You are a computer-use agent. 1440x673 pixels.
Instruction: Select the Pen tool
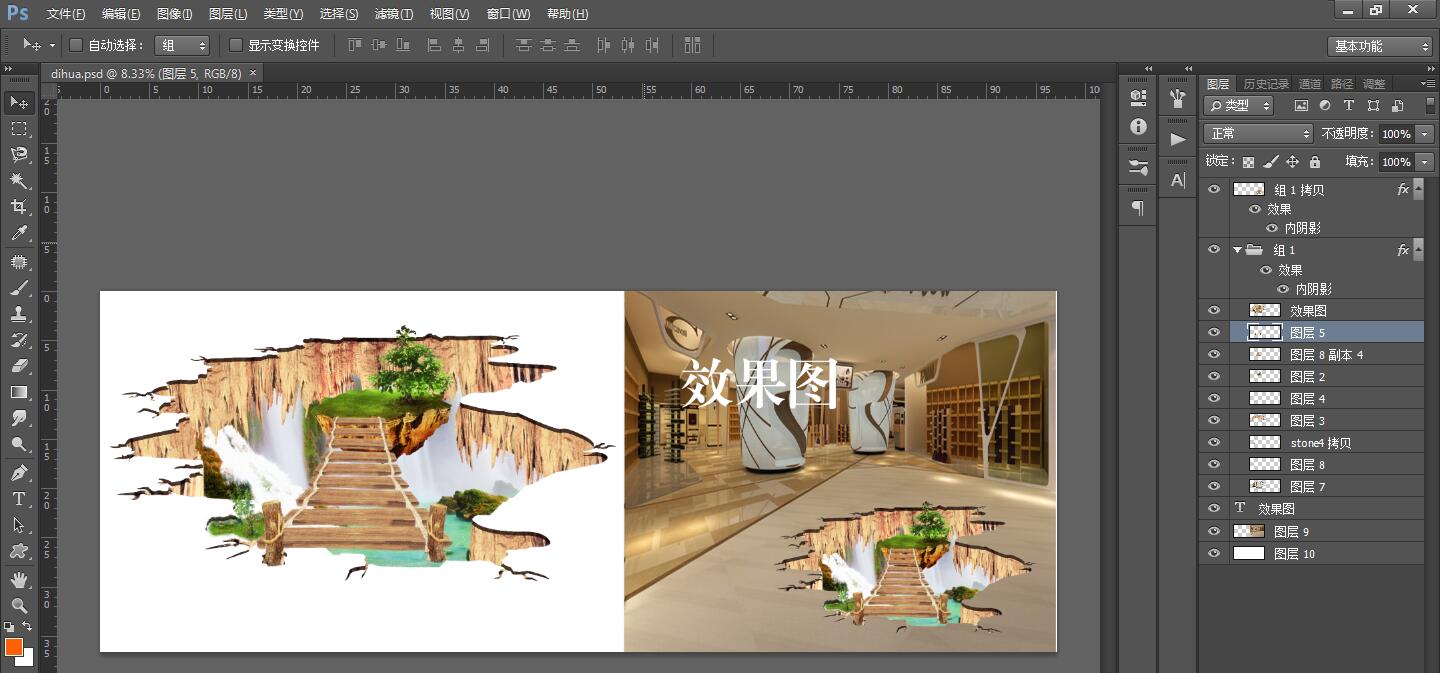(19, 472)
